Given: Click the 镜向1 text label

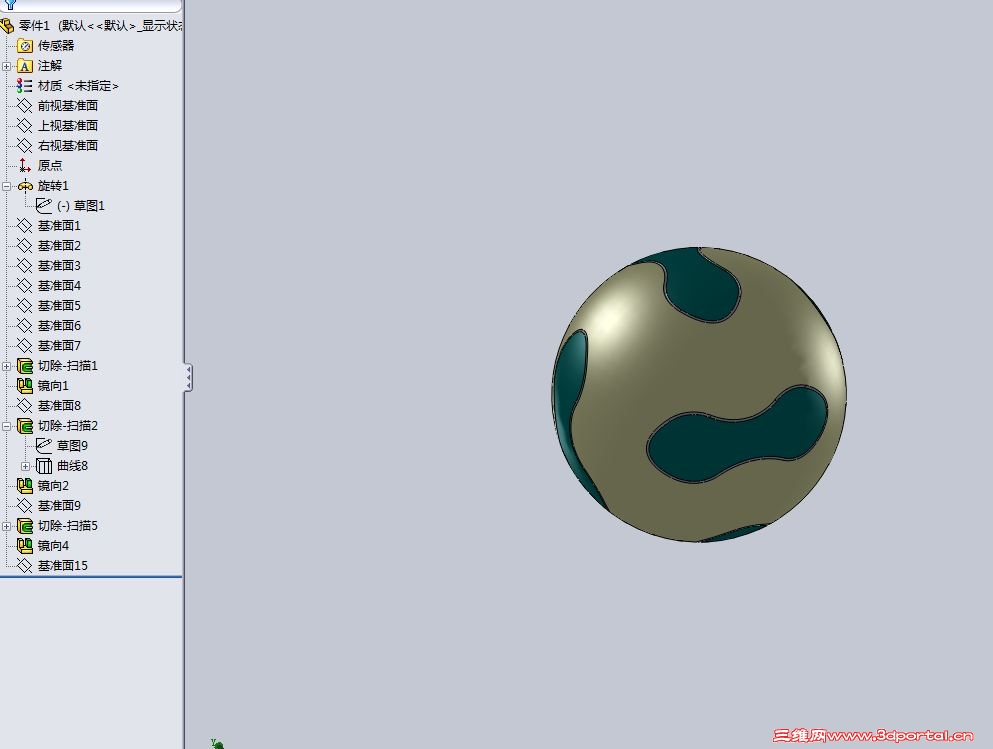Looking at the screenshot, I should point(53,386).
